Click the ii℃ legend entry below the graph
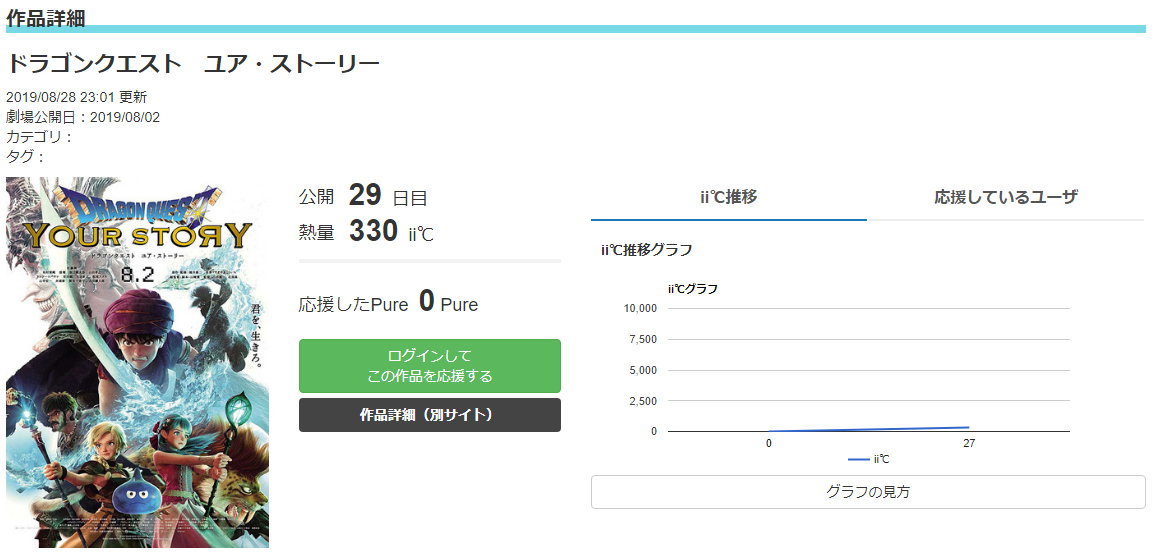This screenshot has height=554, width=1163. pyautogui.click(x=869, y=460)
